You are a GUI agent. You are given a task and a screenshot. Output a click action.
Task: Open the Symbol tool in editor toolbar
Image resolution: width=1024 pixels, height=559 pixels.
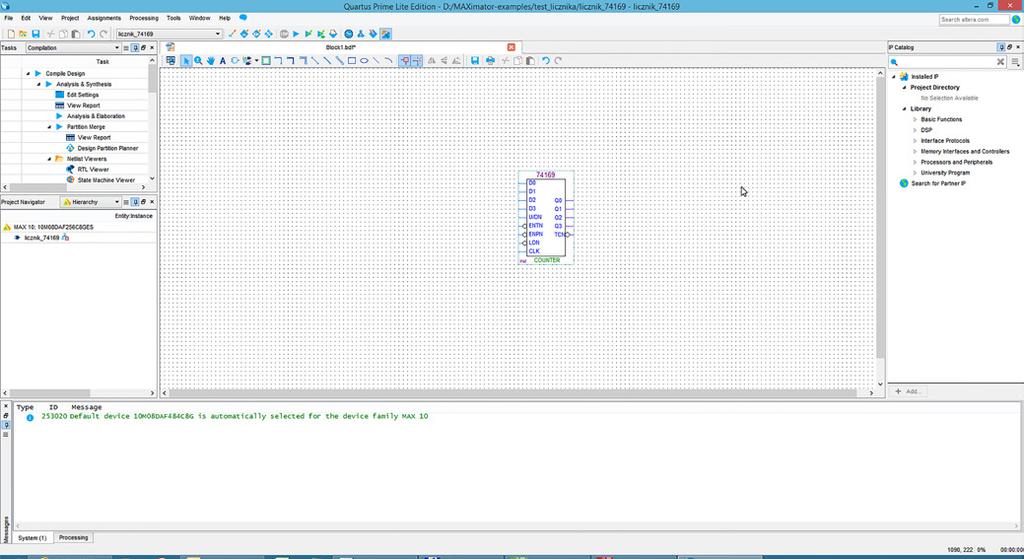235,61
